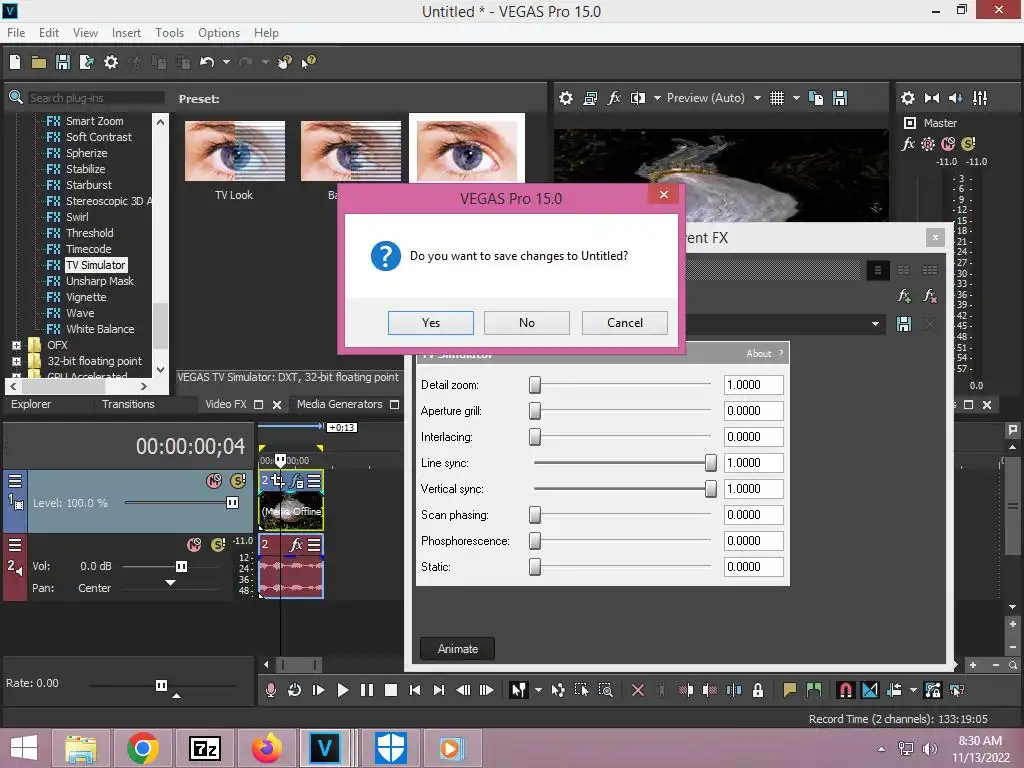
Task: Click the Record microphone button
Action: (x=270, y=690)
